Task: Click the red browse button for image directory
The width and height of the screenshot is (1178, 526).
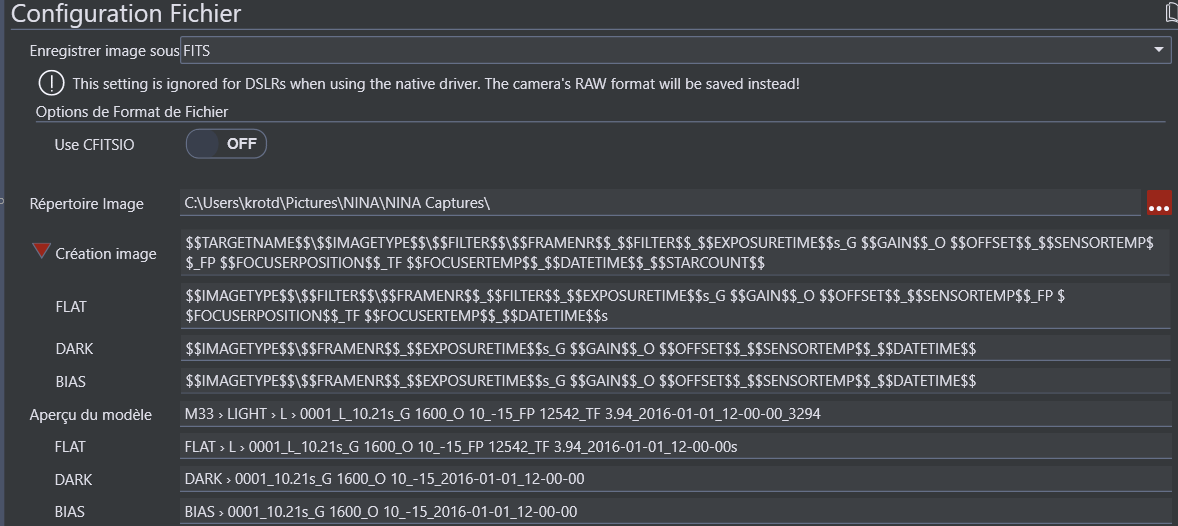Action: pyautogui.click(x=1159, y=203)
